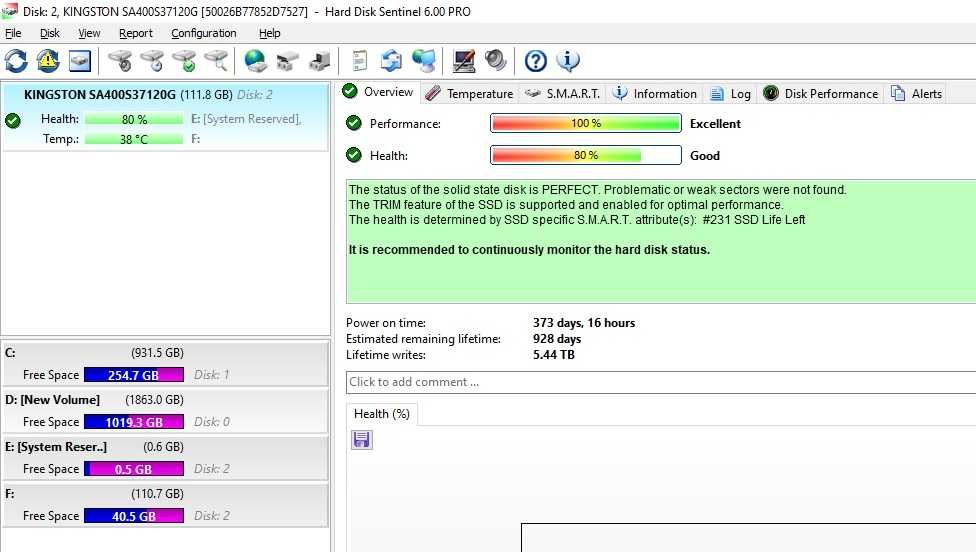Select the D: [New Volume] partition entry
Screen dimensions: 976x552
point(165,411)
